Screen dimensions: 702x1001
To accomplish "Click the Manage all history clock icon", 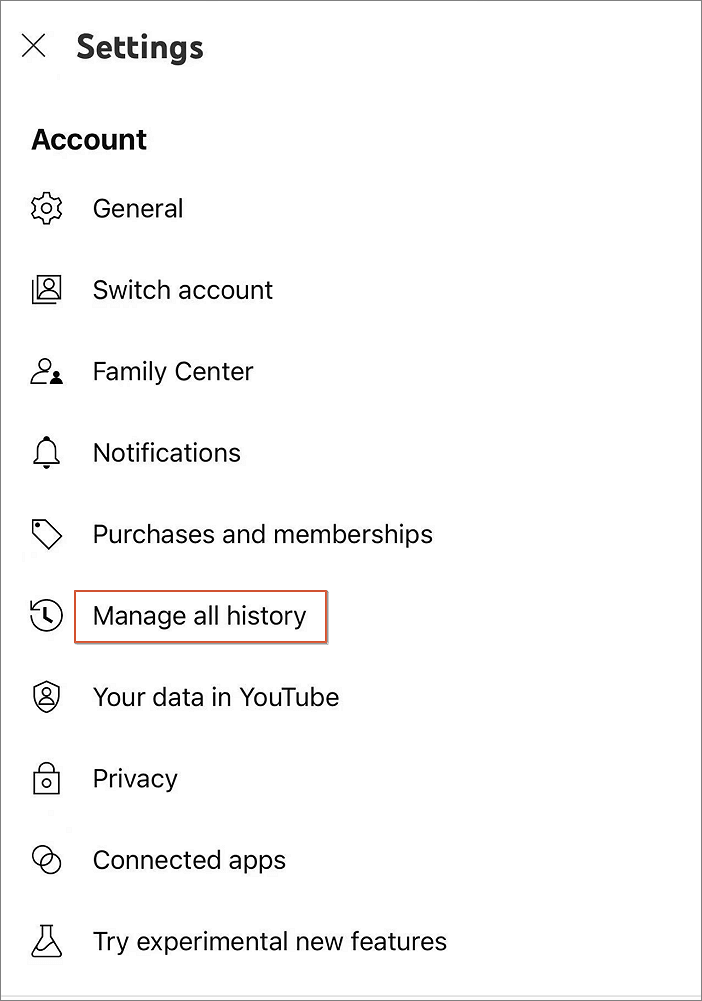I will point(46,616).
